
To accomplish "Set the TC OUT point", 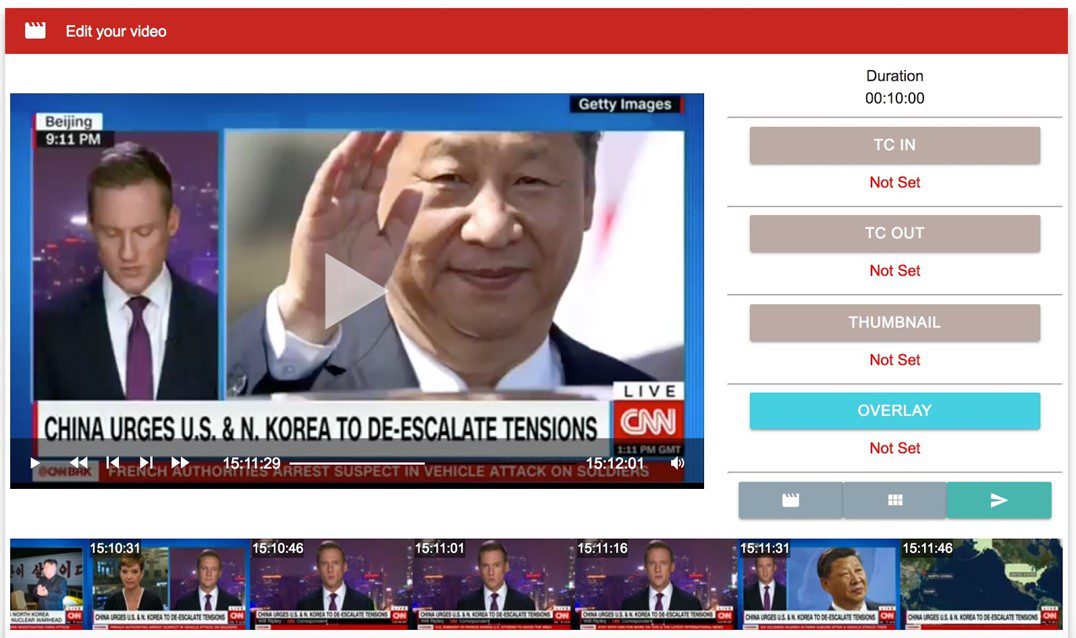I will pyautogui.click(x=894, y=233).
